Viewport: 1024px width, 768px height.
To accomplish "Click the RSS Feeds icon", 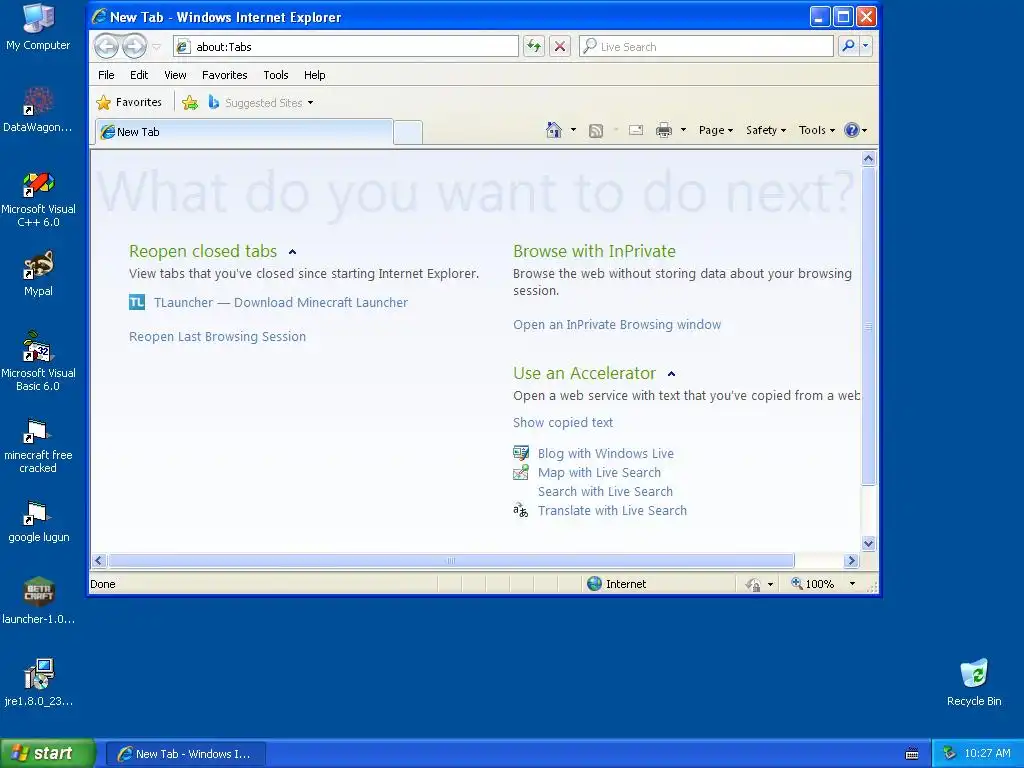I will pyautogui.click(x=596, y=131).
